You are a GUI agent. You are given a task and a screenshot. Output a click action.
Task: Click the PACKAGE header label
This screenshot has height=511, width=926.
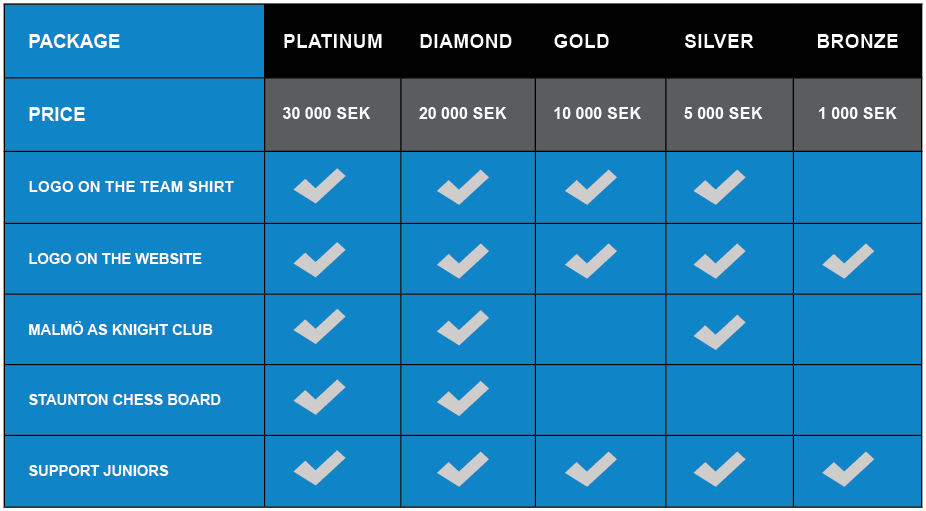point(74,41)
